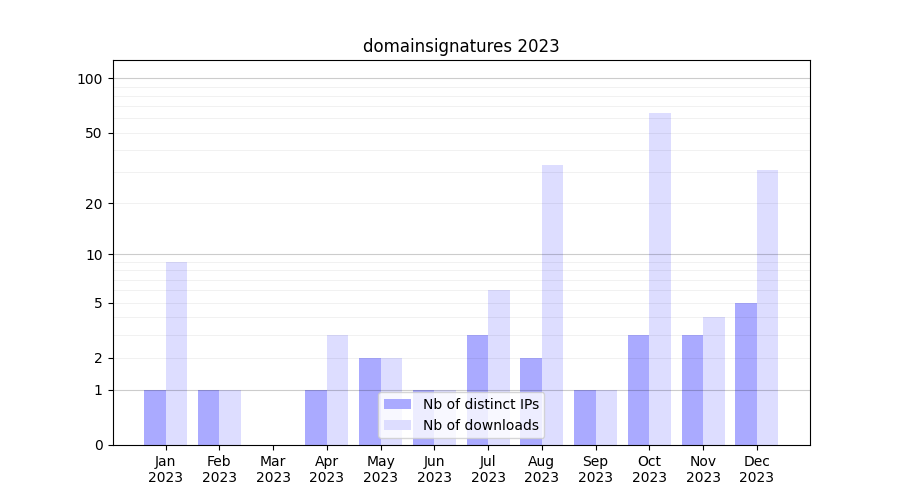Click the "20" y-axis tick label

tap(94, 204)
